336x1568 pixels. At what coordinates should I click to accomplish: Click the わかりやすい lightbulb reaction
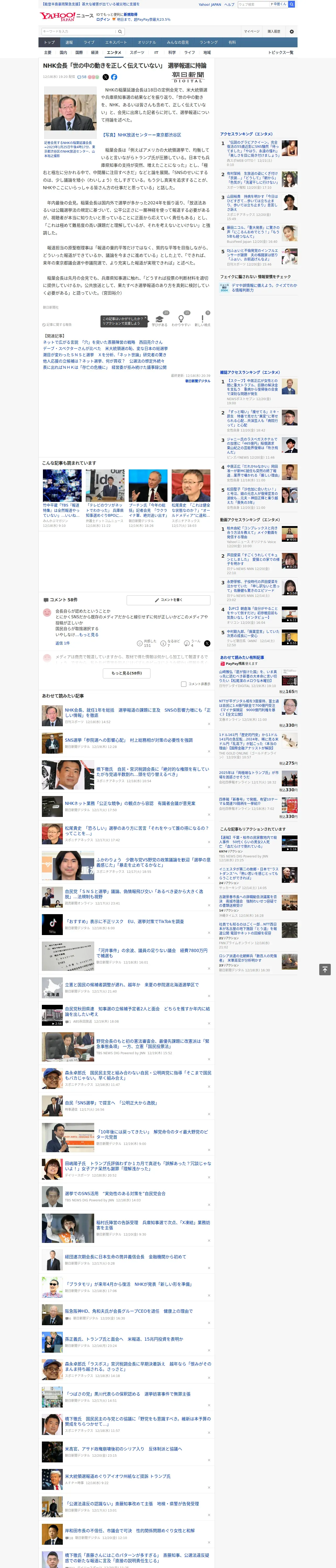(181, 320)
